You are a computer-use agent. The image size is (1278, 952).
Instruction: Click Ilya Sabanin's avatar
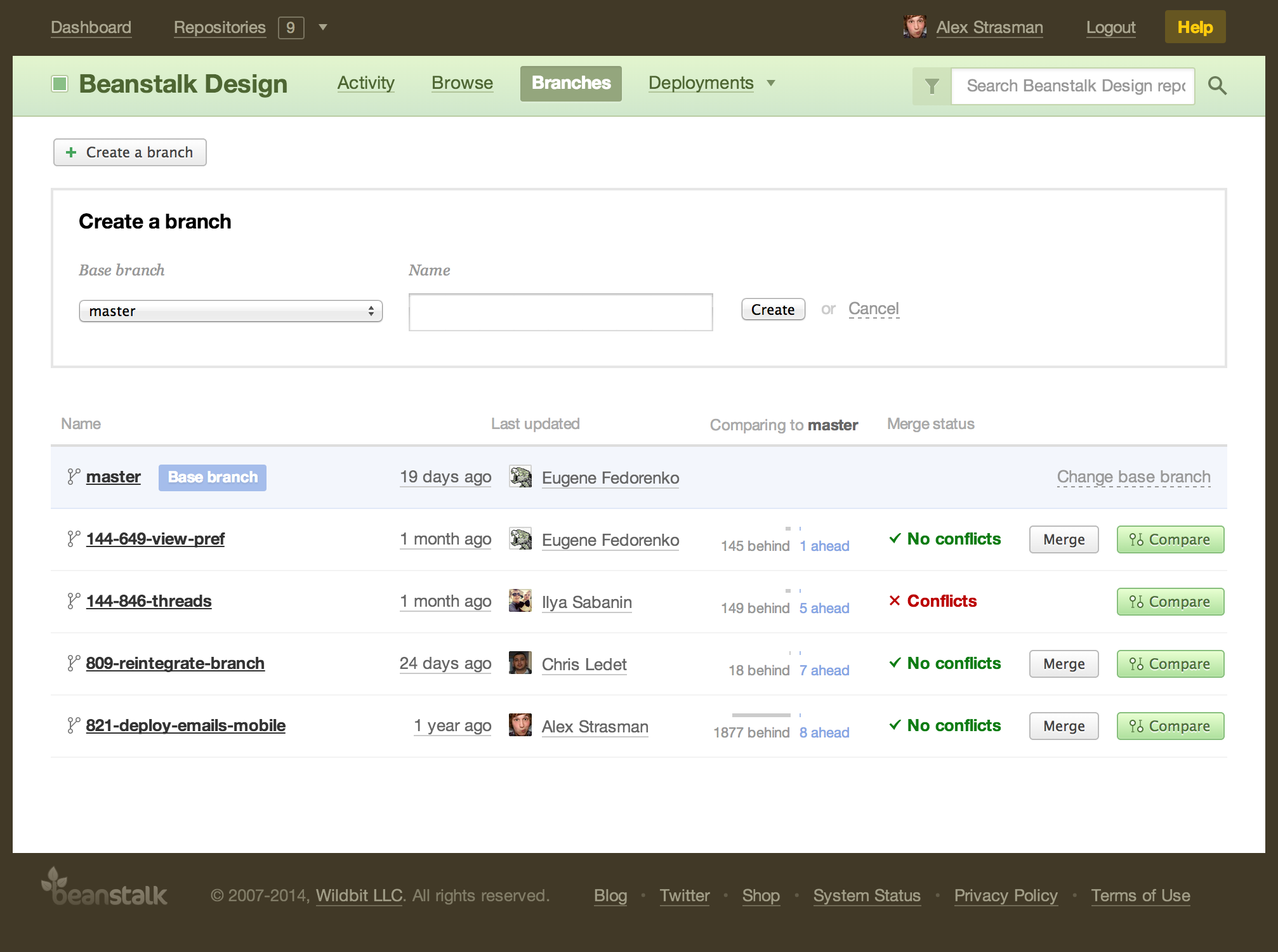click(520, 601)
